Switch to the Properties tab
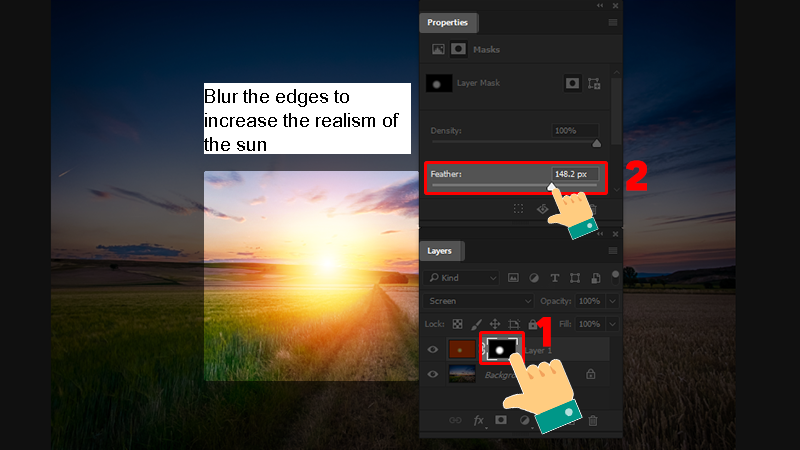 447,22
